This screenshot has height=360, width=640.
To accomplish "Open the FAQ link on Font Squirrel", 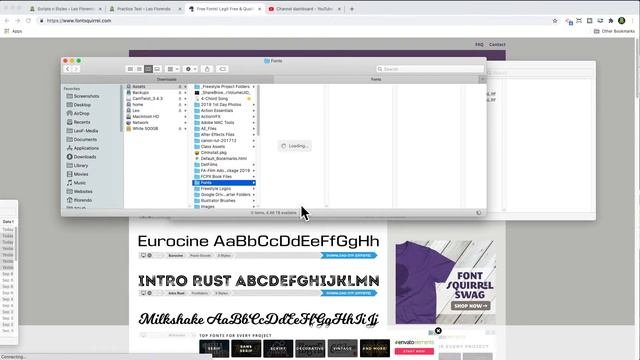I will pos(479,44).
